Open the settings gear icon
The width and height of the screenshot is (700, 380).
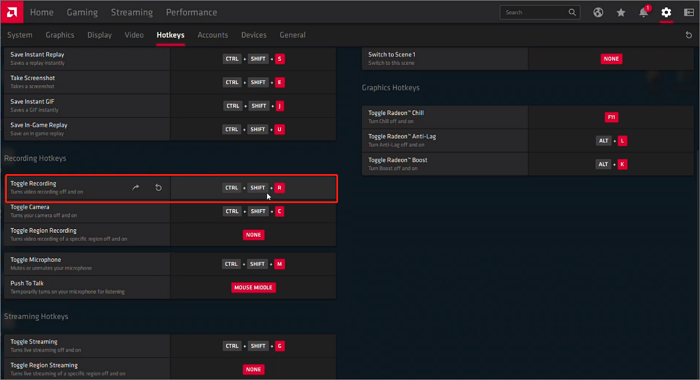(x=666, y=13)
